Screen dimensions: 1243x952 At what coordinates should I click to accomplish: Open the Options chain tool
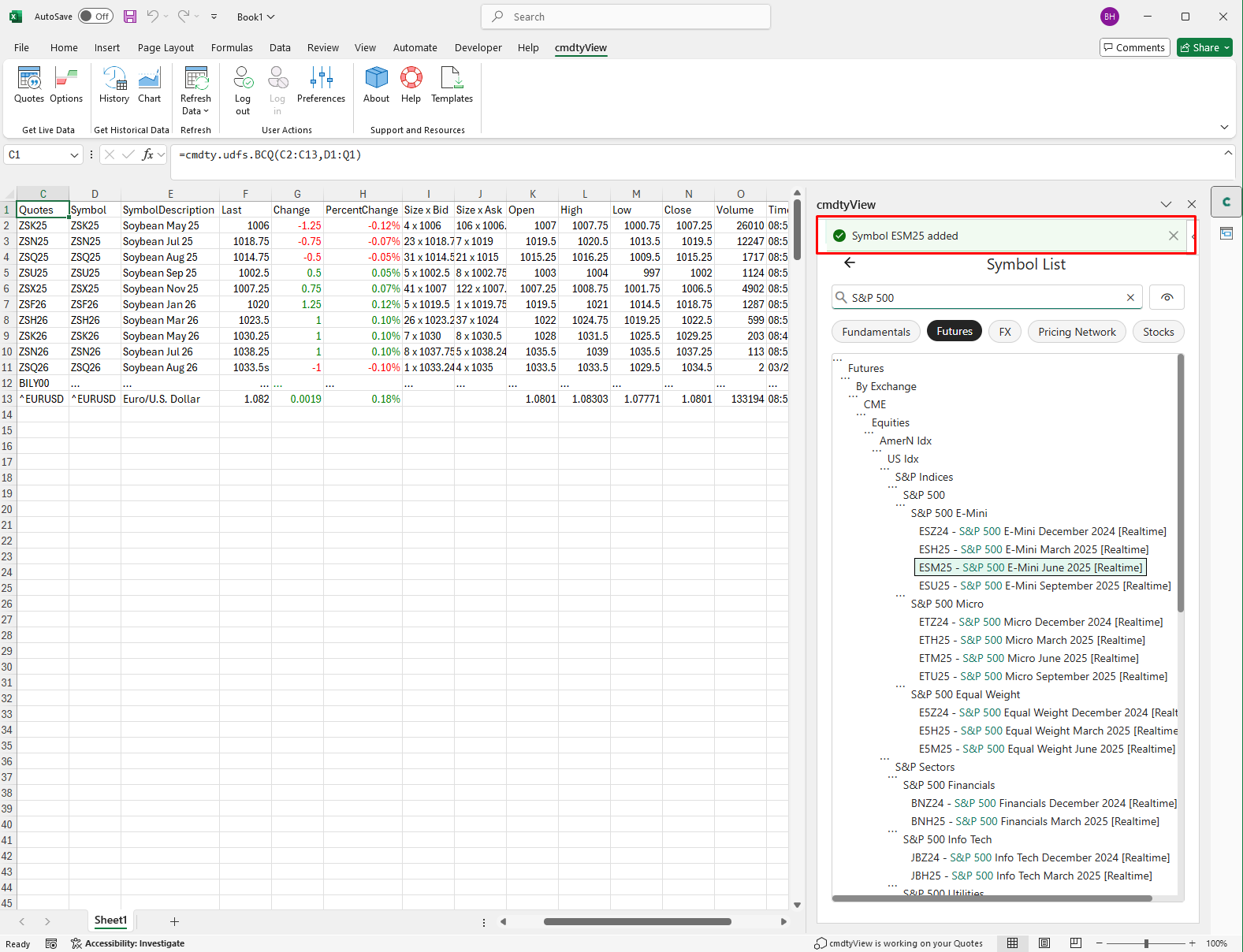tap(66, 85)
